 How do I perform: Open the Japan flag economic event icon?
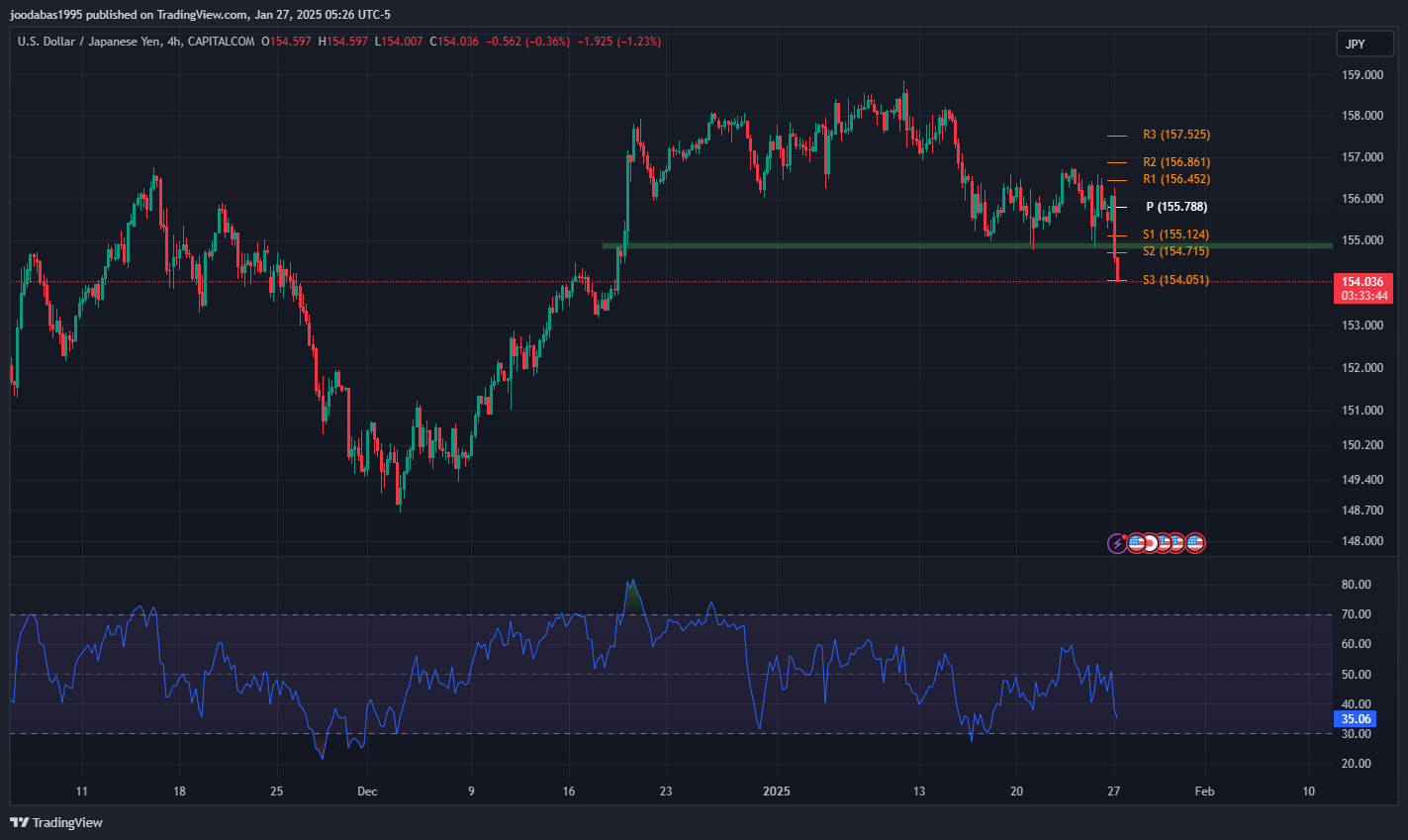(1152, 543)
